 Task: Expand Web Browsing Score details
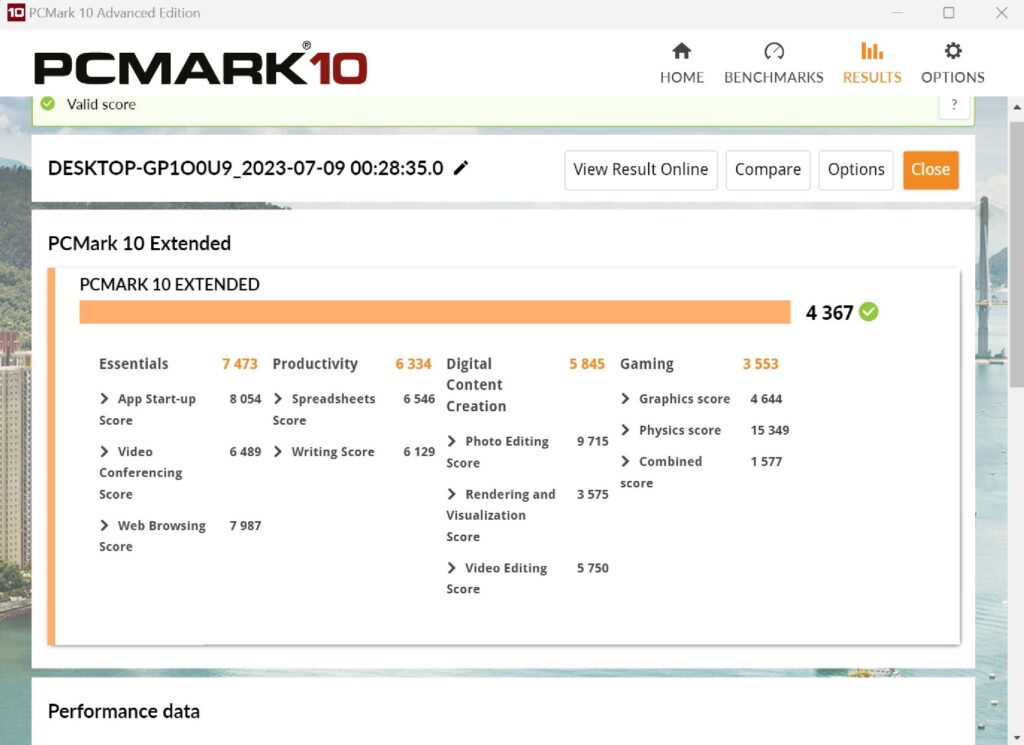pyautogui.click(x=104, y=525)
